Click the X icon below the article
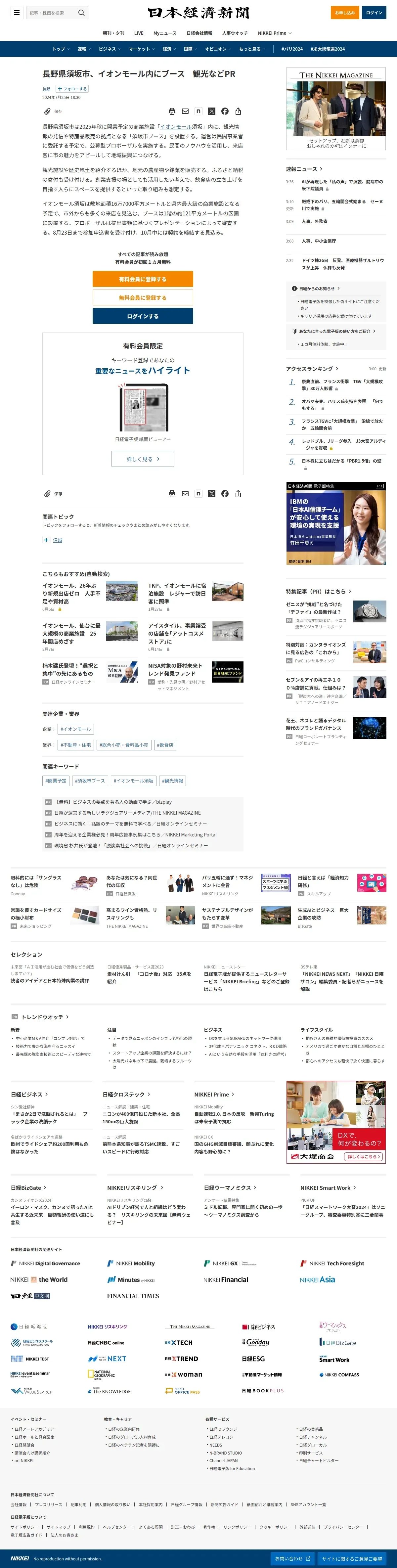This screenshot has width=397, height=1568. pos(212,494)
